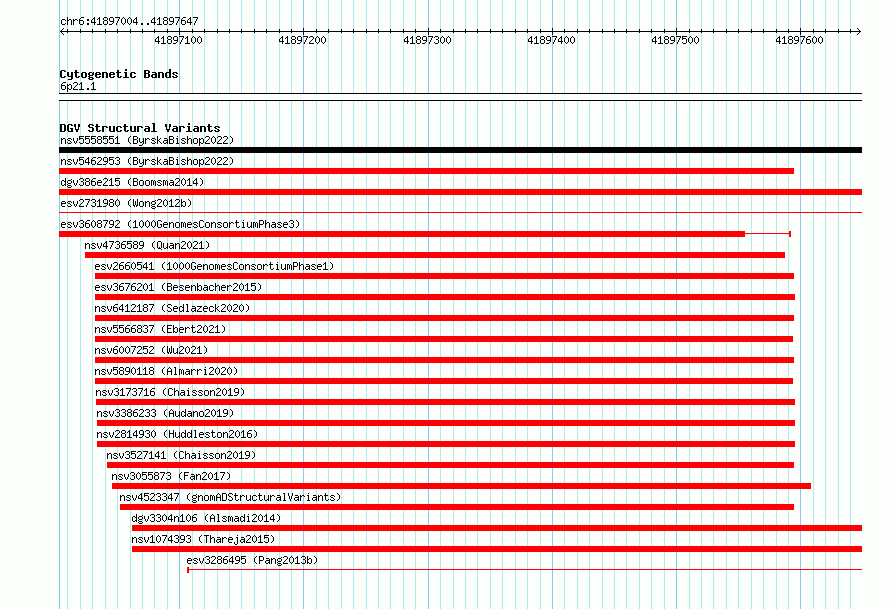Screen dimensions: 890x609
Task: Click the red nsv6412187 variant bar
Action: 444,318
